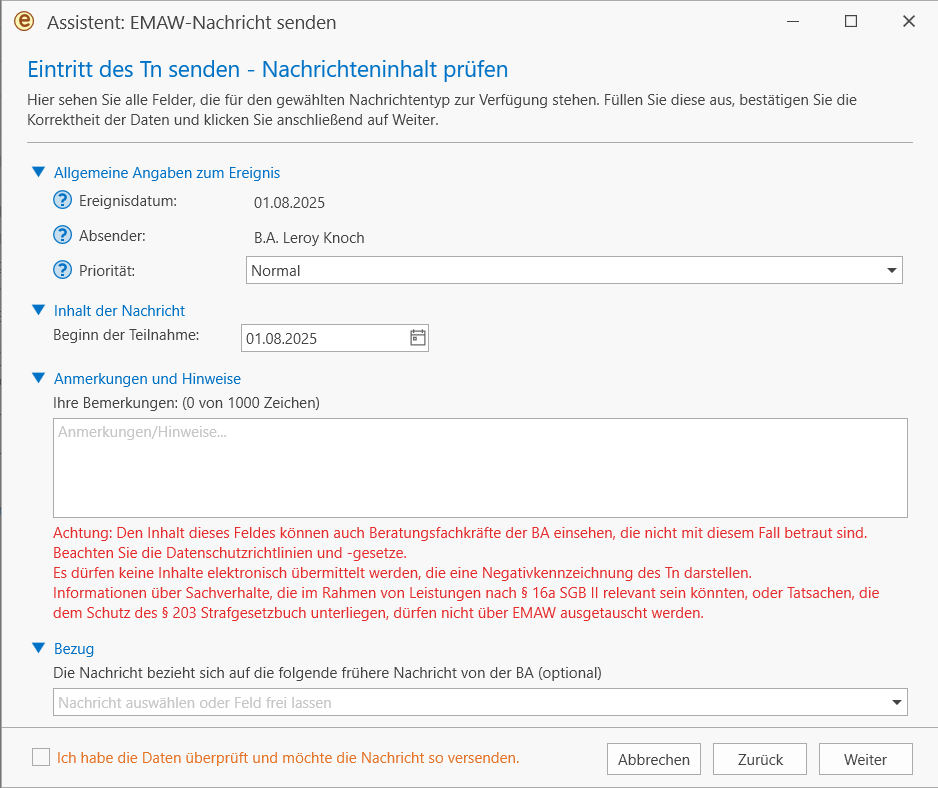Screen dimensions: 938x788
Task: Check the data verified confirmation checkbox
Action: click(41, 757)
